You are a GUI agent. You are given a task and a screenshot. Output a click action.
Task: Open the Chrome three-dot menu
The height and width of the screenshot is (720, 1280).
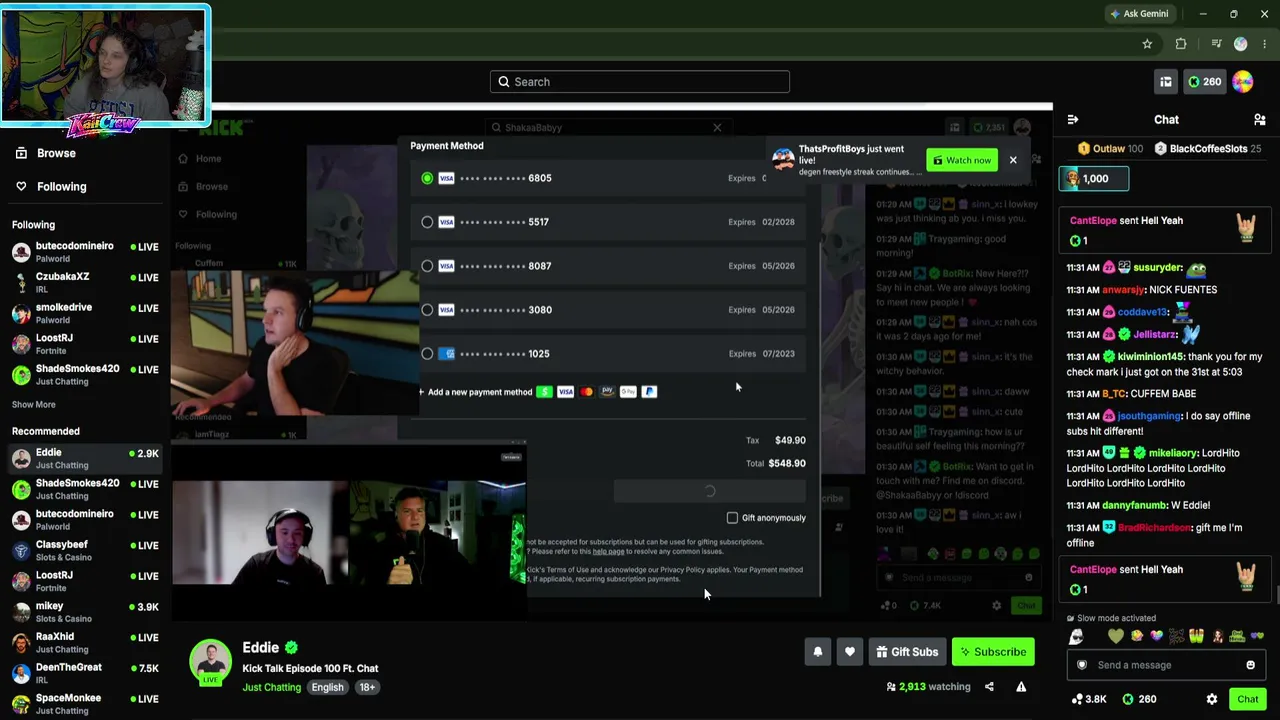[1264, 44]
